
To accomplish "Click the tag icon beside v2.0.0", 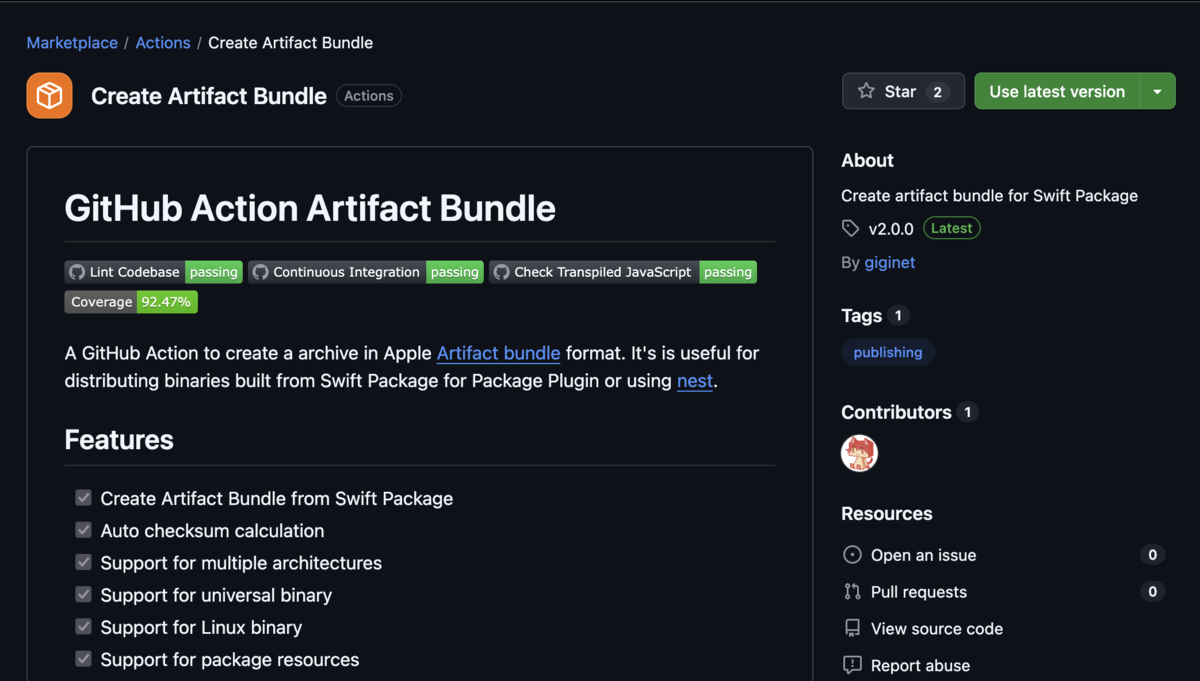I will [x=851, y=228].
